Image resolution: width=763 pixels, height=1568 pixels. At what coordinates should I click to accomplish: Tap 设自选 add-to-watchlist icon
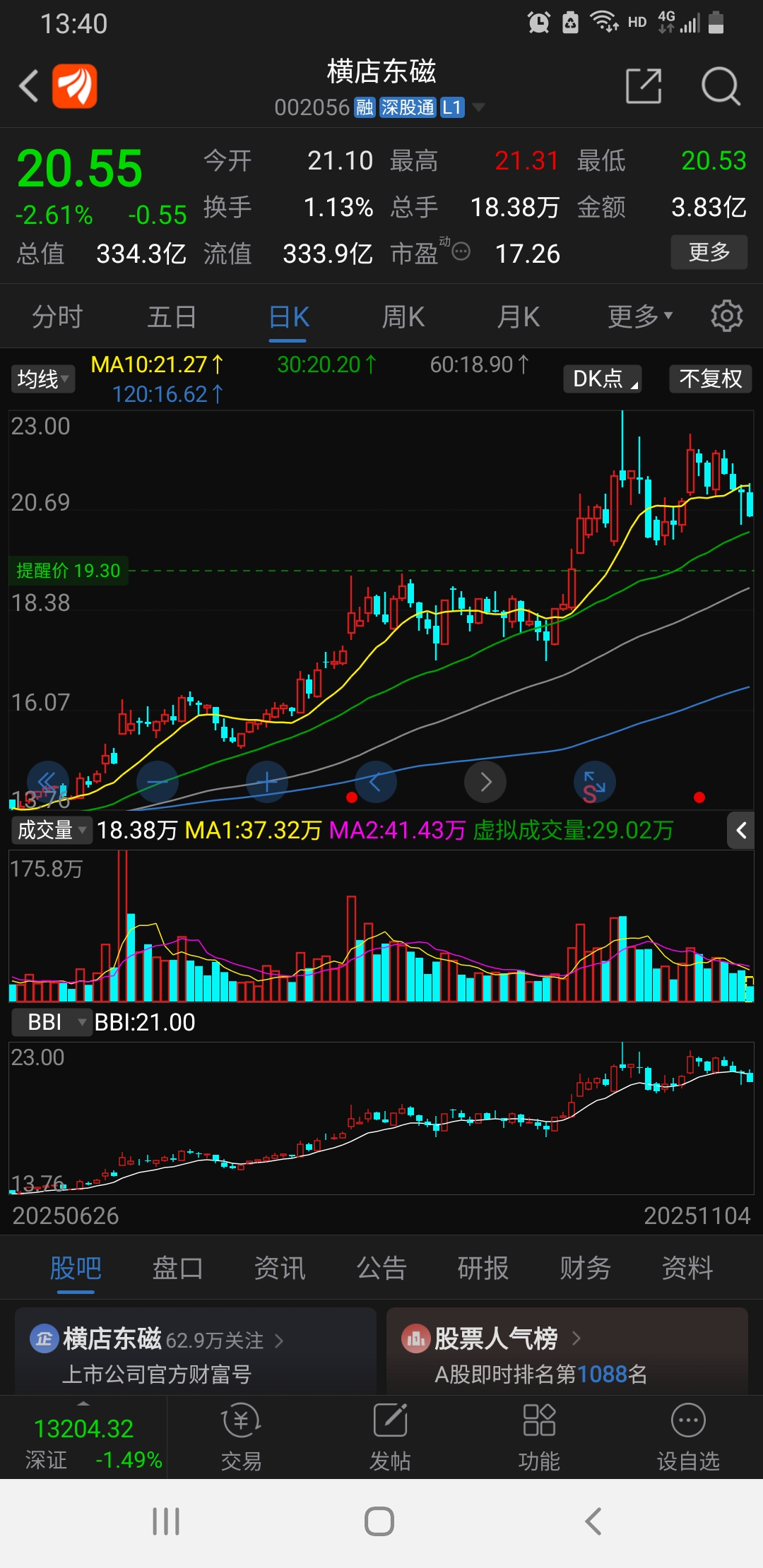click(688, 1437)
